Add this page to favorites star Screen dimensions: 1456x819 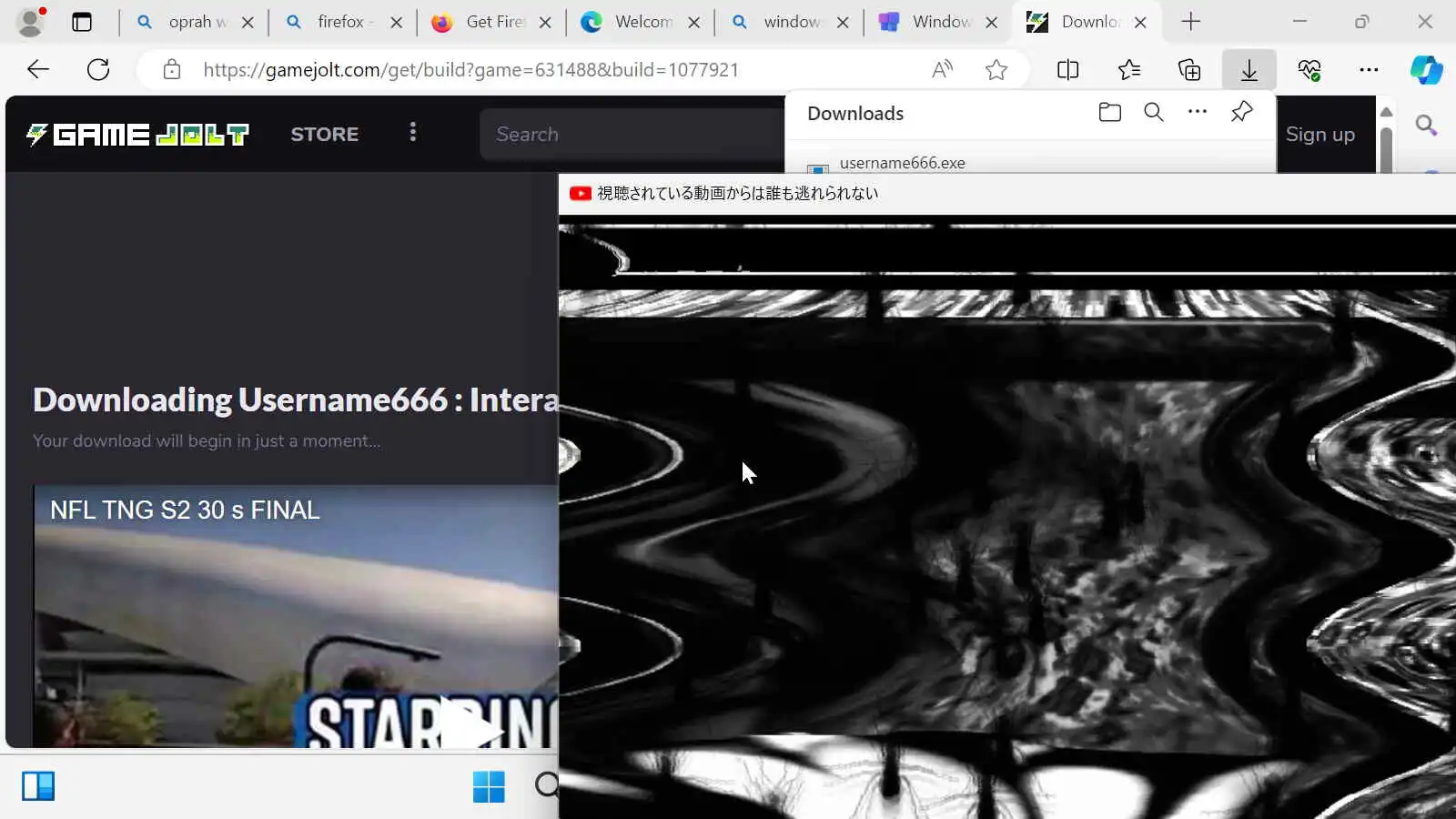pos(996,69)
